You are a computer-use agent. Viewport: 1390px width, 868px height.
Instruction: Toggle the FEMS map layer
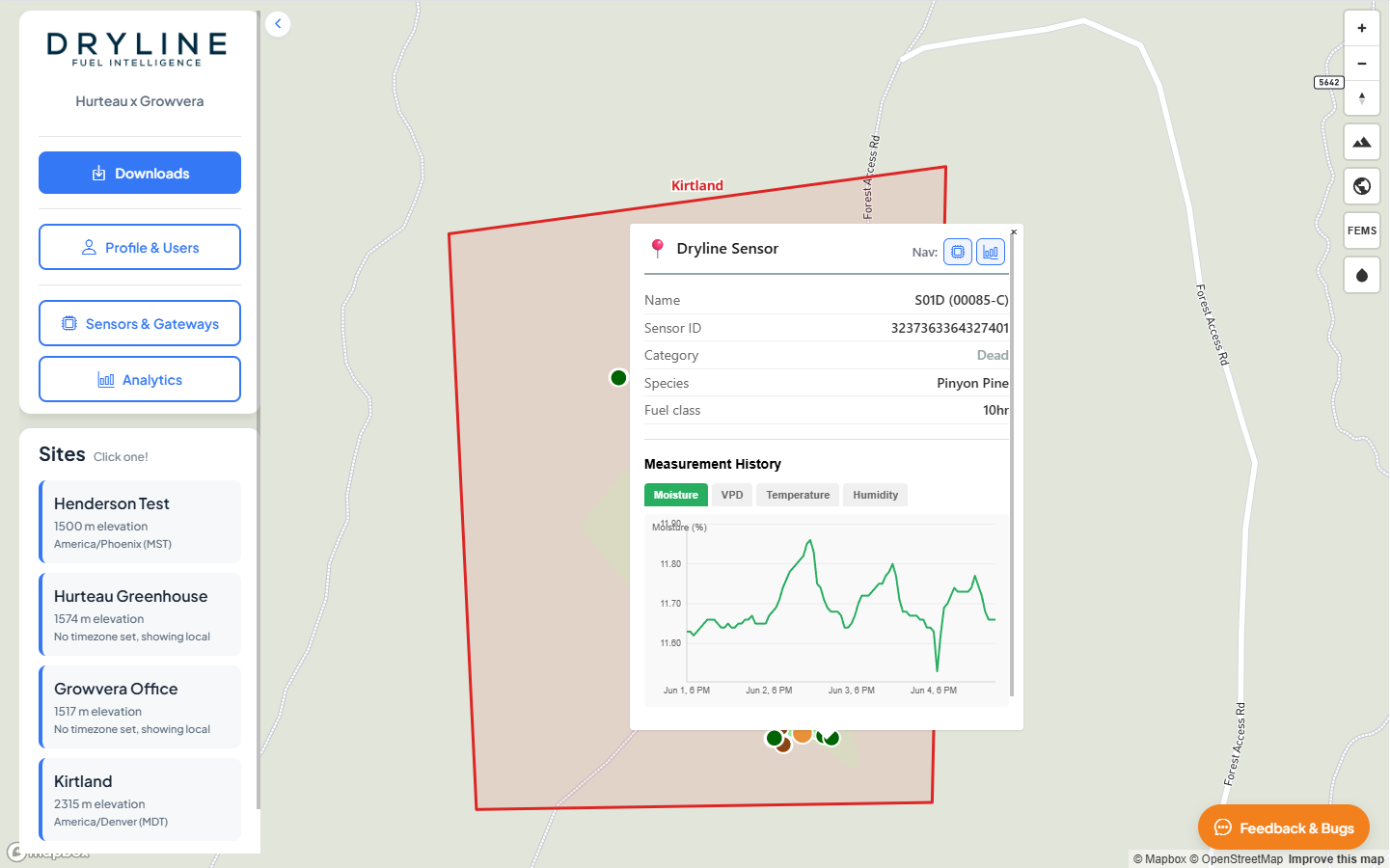coord(1362,231)
